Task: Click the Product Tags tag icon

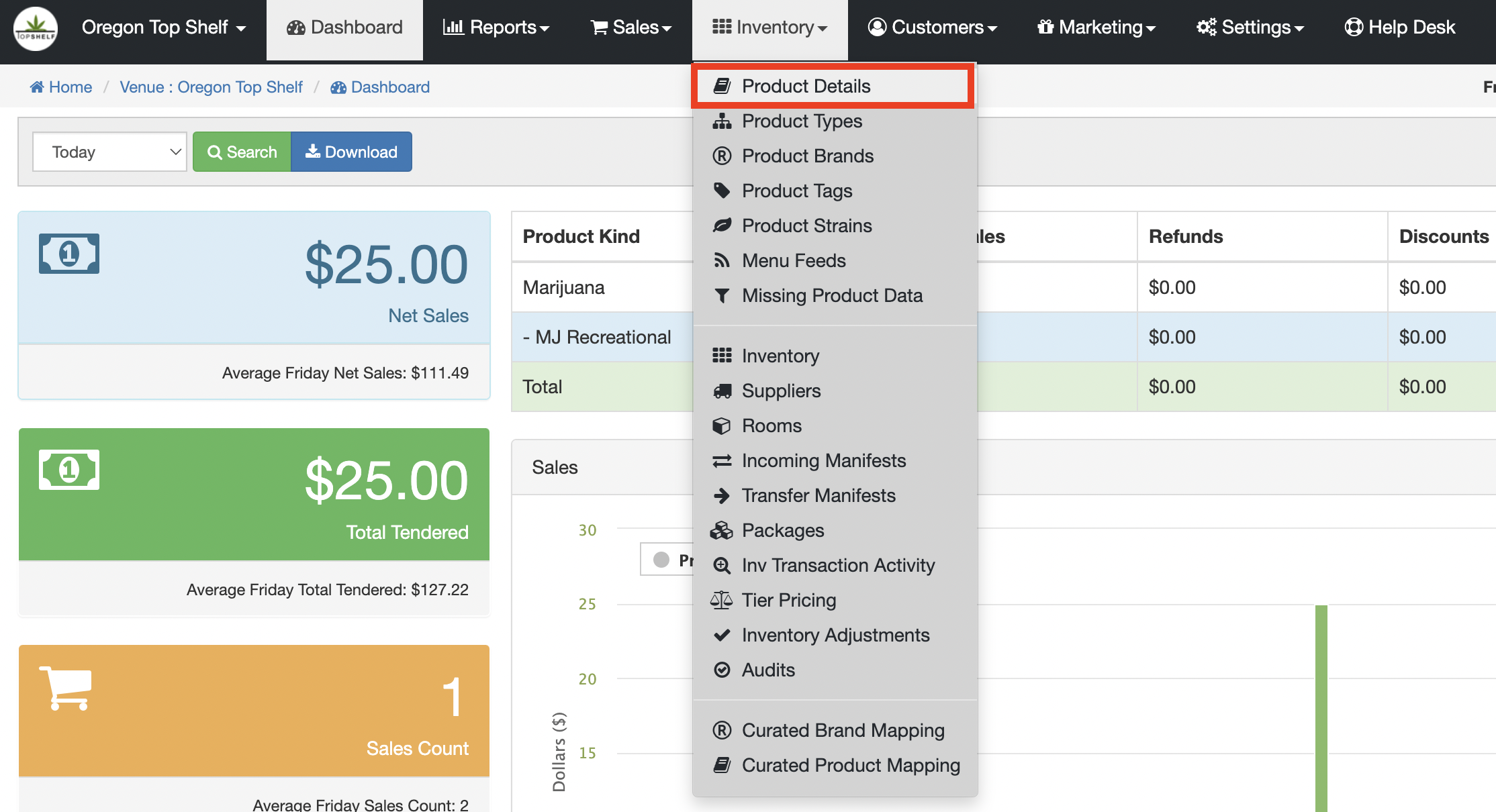Action: click(x=722, y=191)
